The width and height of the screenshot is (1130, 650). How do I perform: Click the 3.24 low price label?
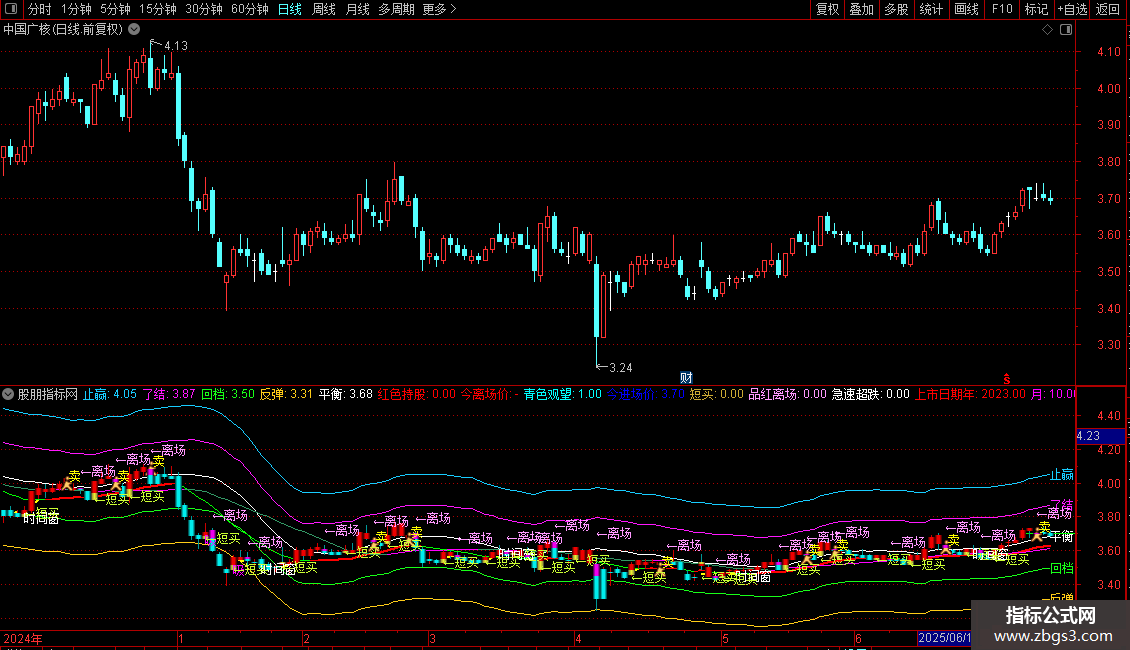coord(620,368)
